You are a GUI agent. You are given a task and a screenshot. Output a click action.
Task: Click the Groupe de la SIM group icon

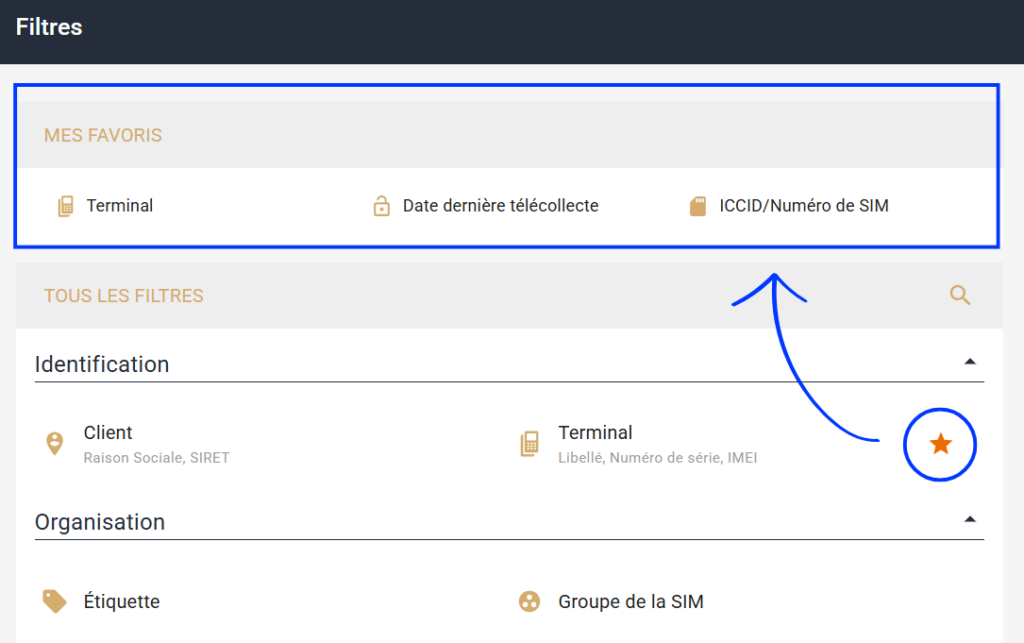click(x=529, y=601)
